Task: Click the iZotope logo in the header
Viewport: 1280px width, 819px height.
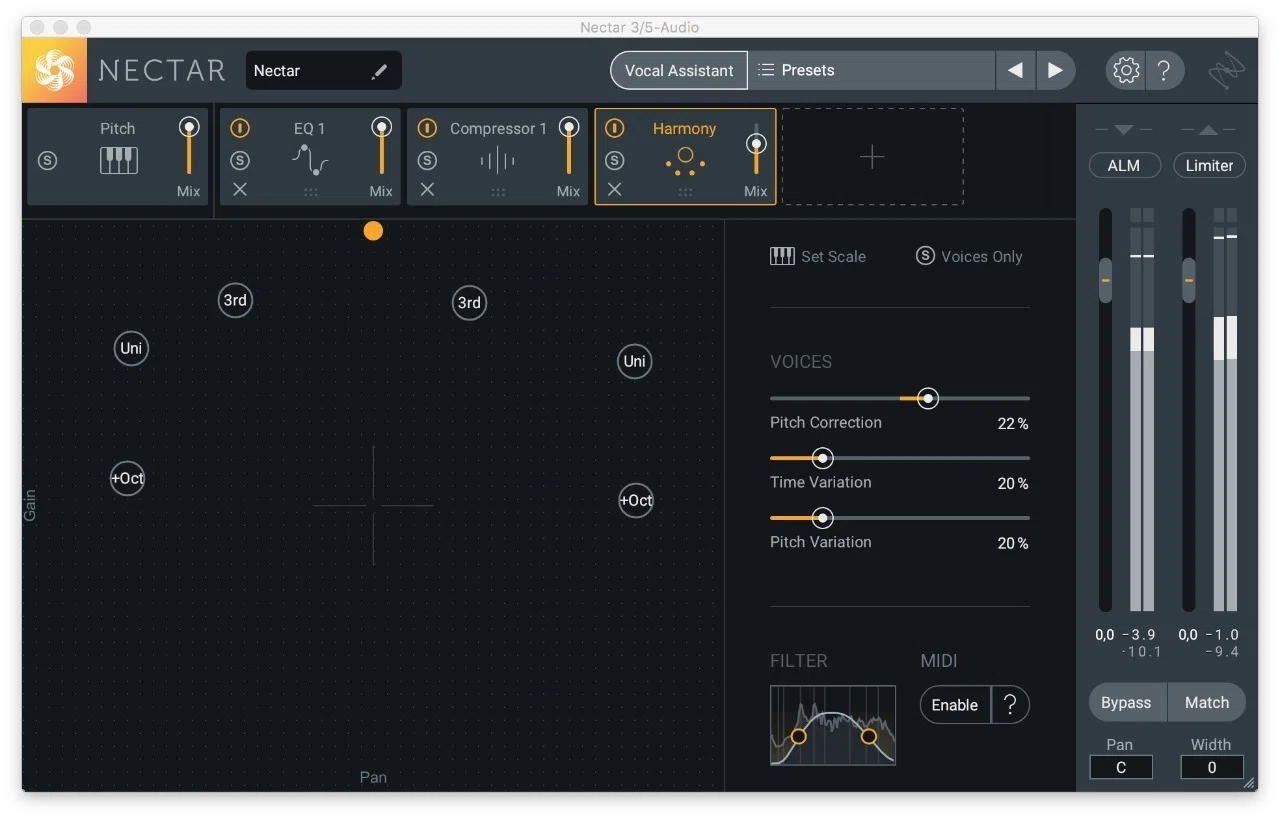Action: [1226, 71]
